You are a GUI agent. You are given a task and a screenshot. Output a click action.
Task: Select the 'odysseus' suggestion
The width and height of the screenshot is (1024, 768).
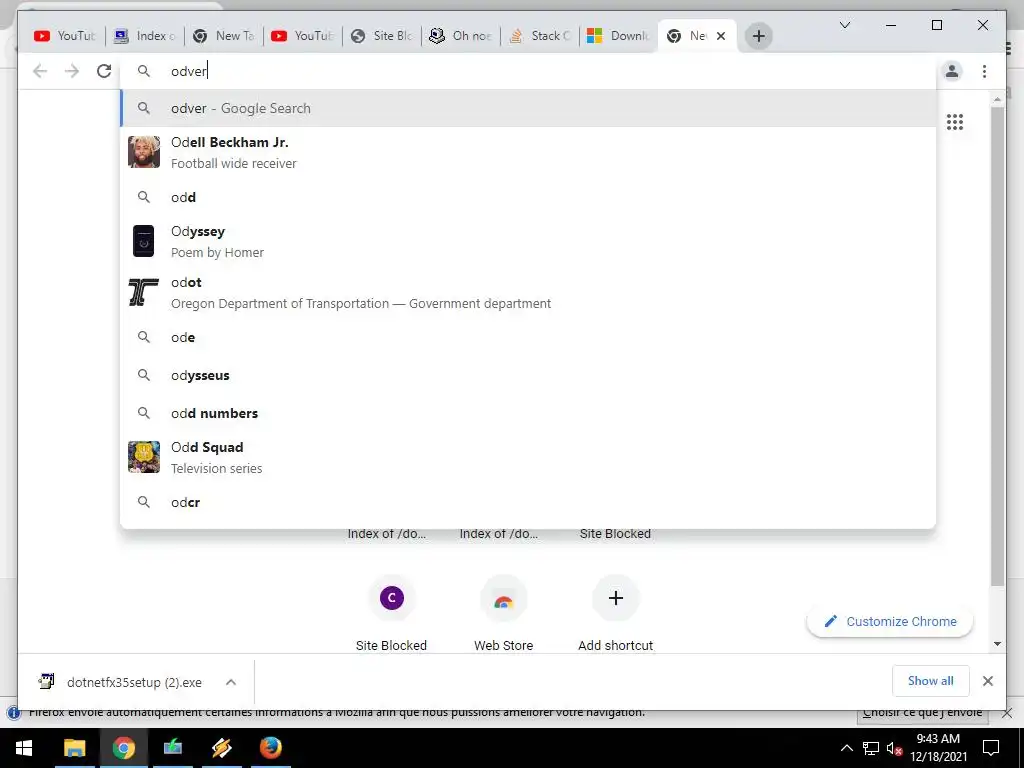click(x=528, y=375)
